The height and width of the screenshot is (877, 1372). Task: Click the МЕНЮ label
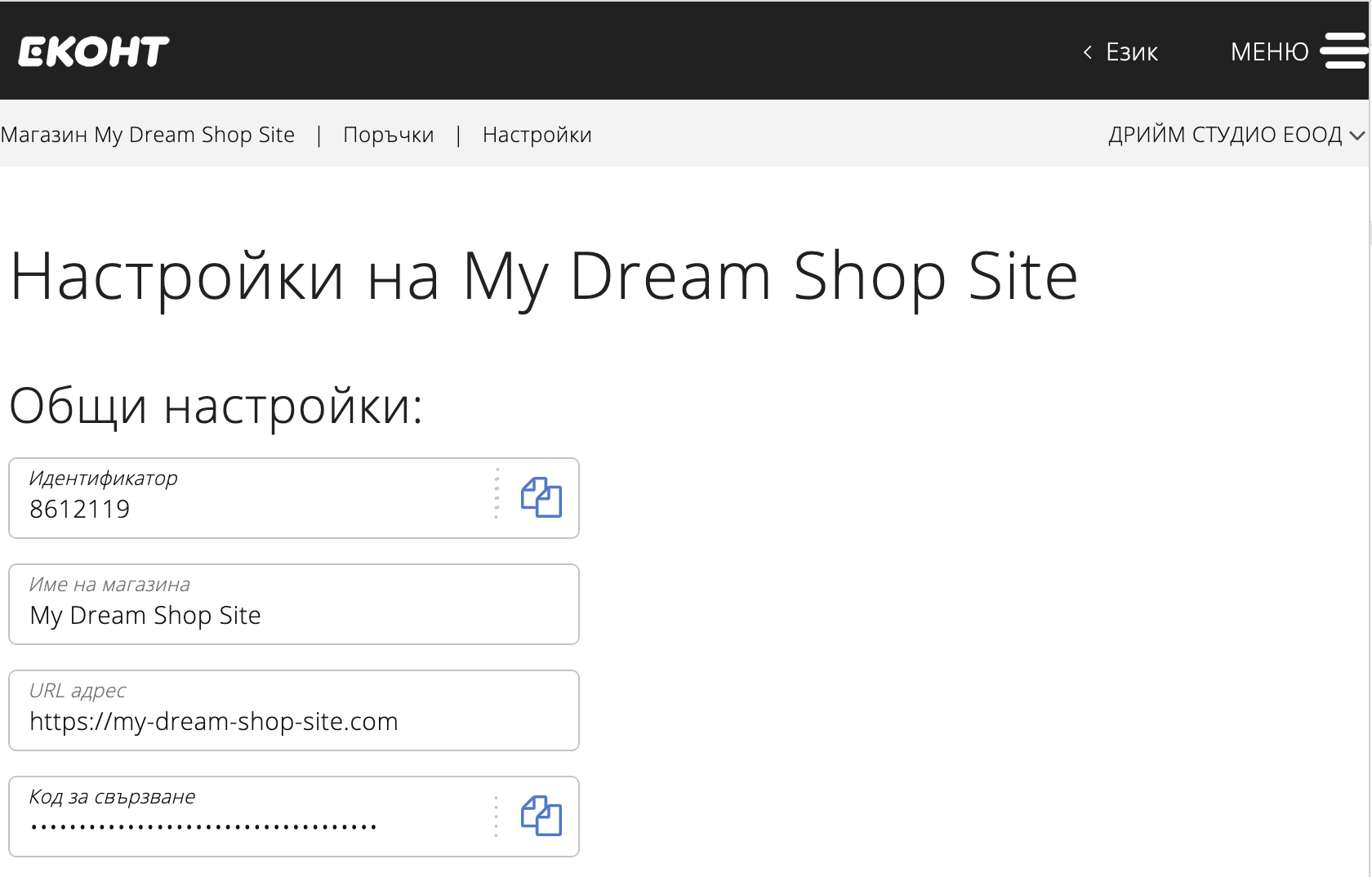point(1269,52)
